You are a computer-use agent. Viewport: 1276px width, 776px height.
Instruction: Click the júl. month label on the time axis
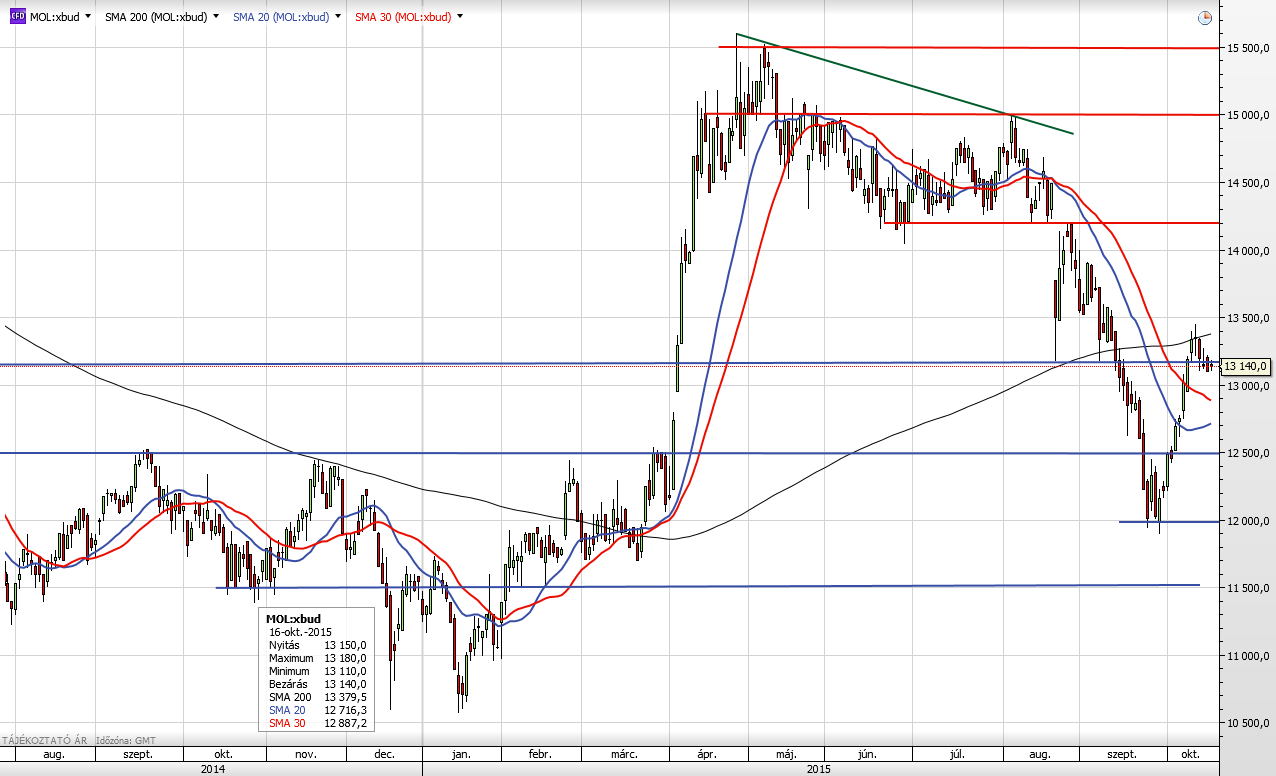pyautogui.click(x=955, y=754)
